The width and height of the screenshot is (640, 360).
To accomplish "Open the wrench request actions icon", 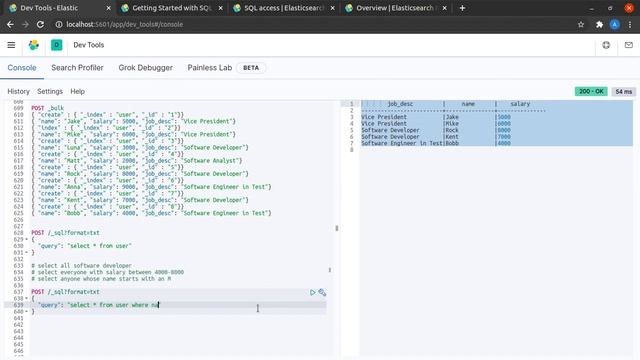I will point(322,292).
